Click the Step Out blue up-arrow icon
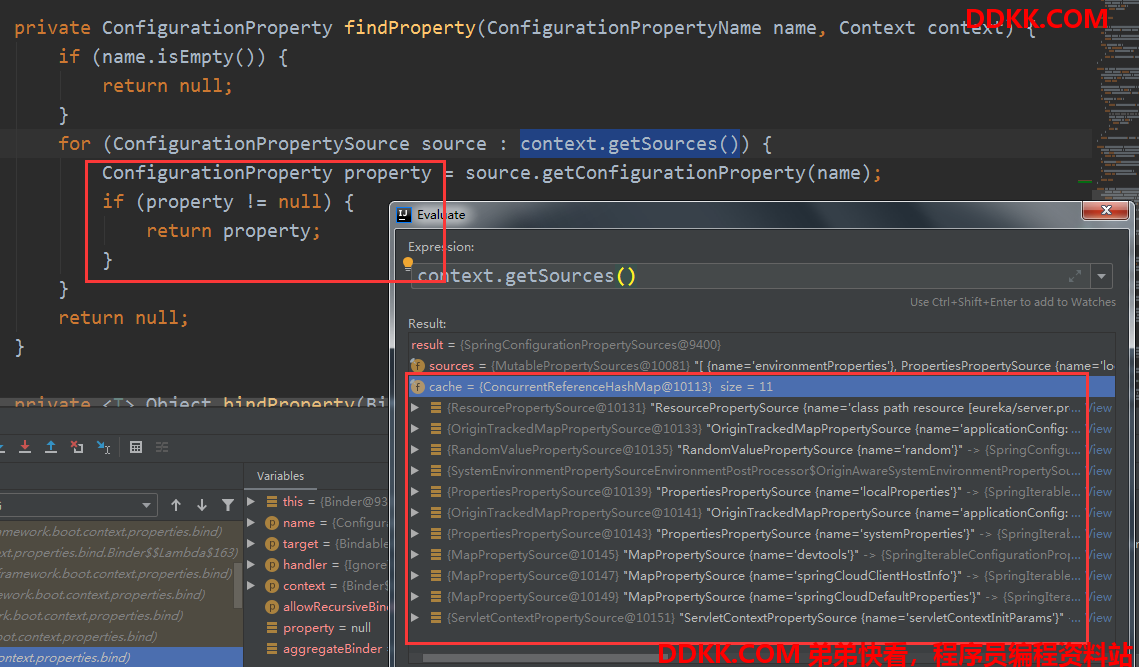 [51, 447]
